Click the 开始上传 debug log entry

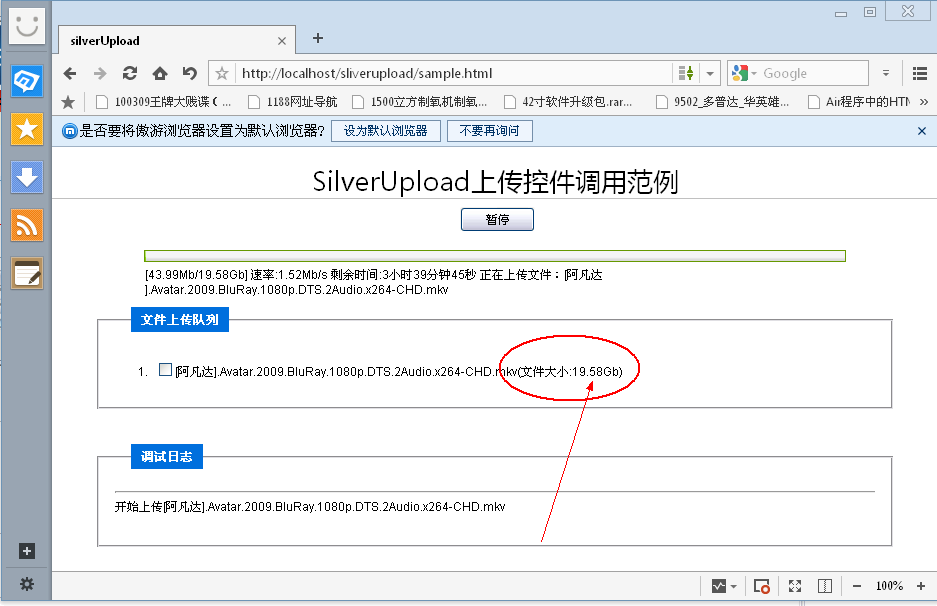310,507
